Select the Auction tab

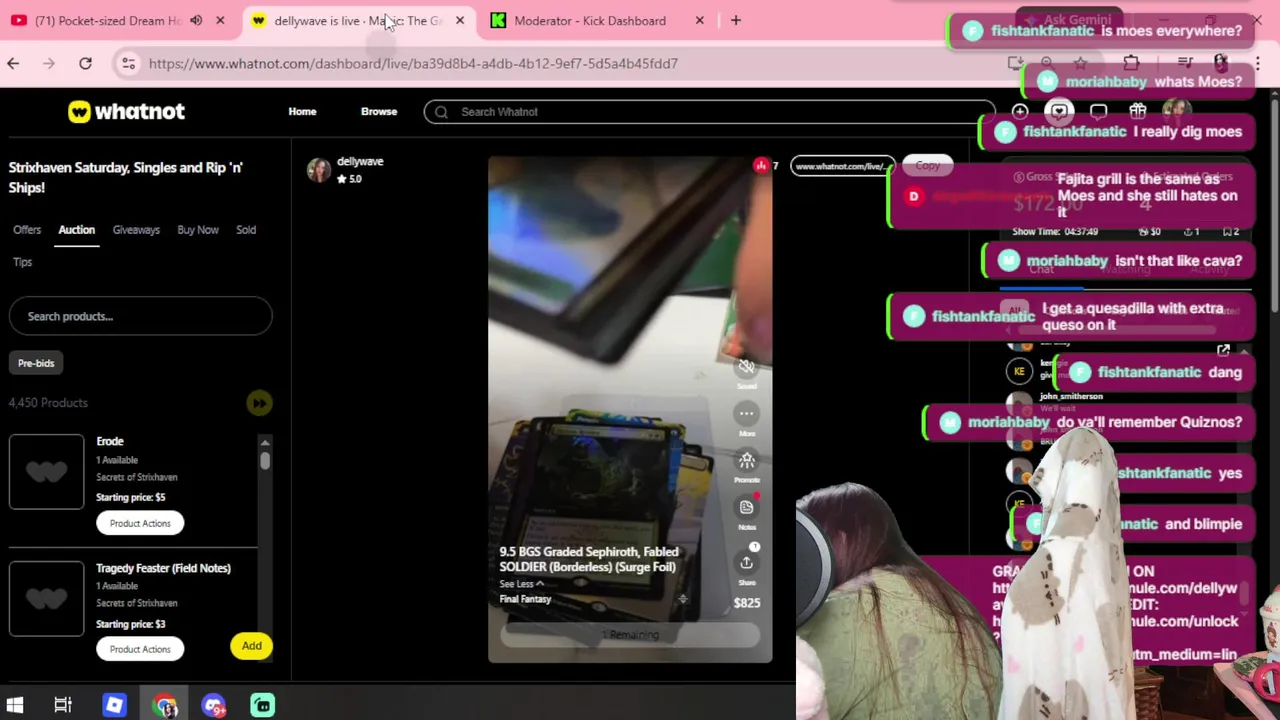coord(76,230)
